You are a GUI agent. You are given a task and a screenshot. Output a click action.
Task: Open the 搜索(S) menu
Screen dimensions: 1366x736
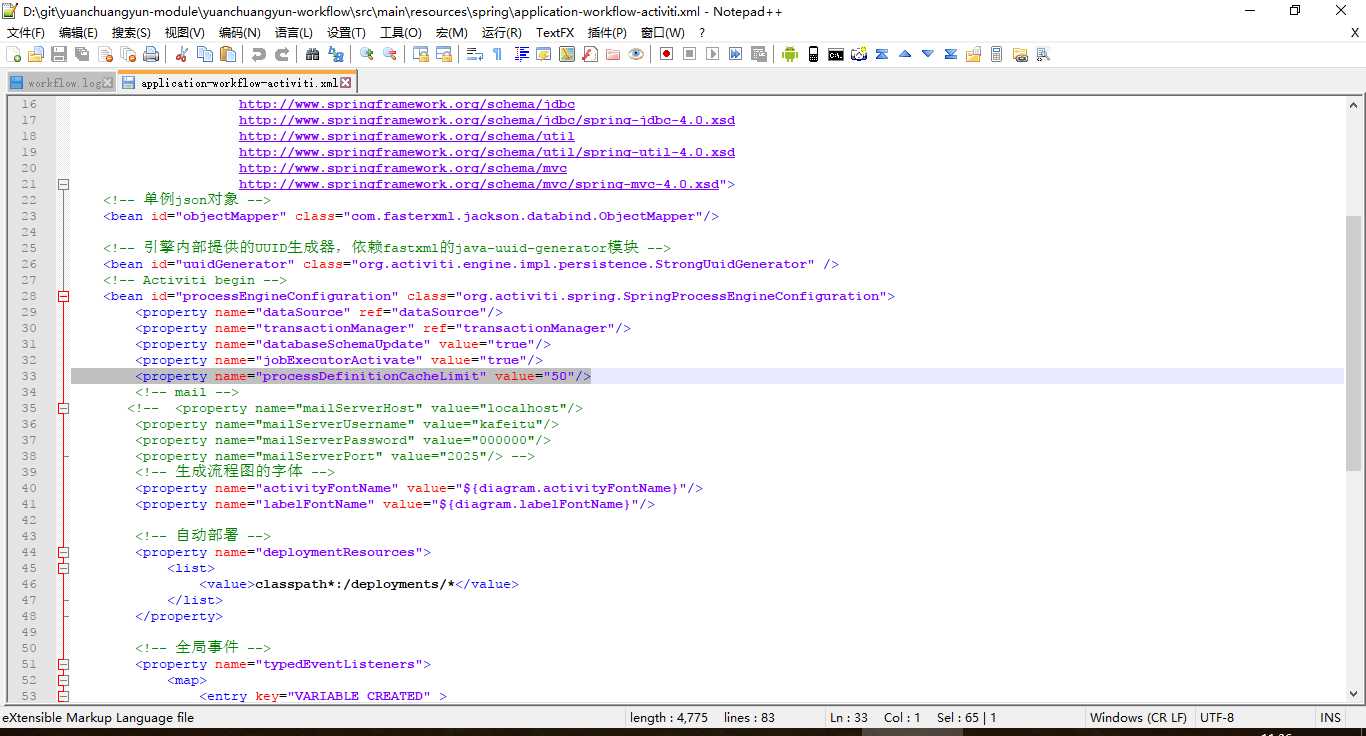click(x=131, y=33)
